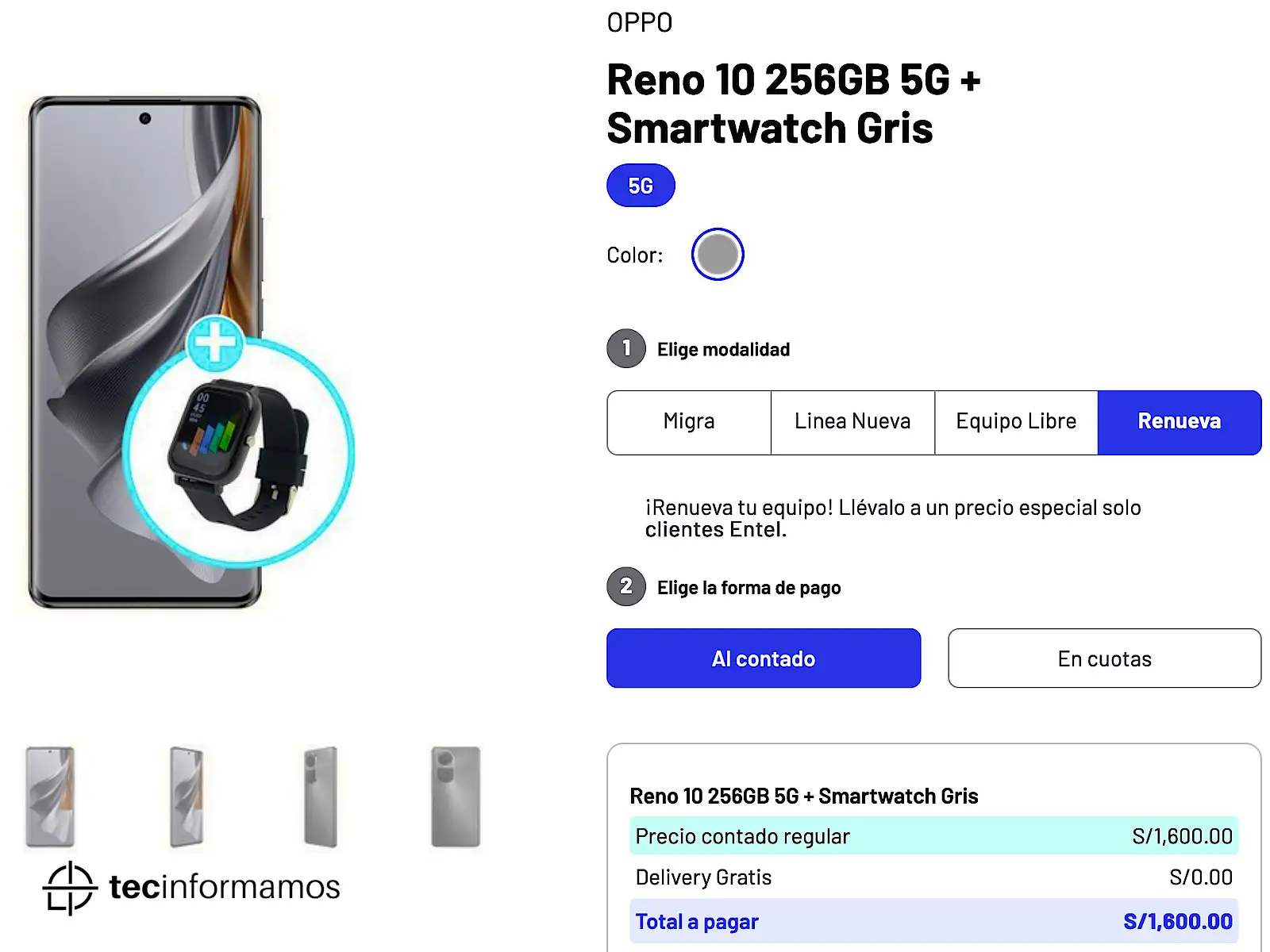Image resolution: width=1270 pixels, height=952 pixels.
Task: Choose the Migra modality tab
Action: coord(689,422)
